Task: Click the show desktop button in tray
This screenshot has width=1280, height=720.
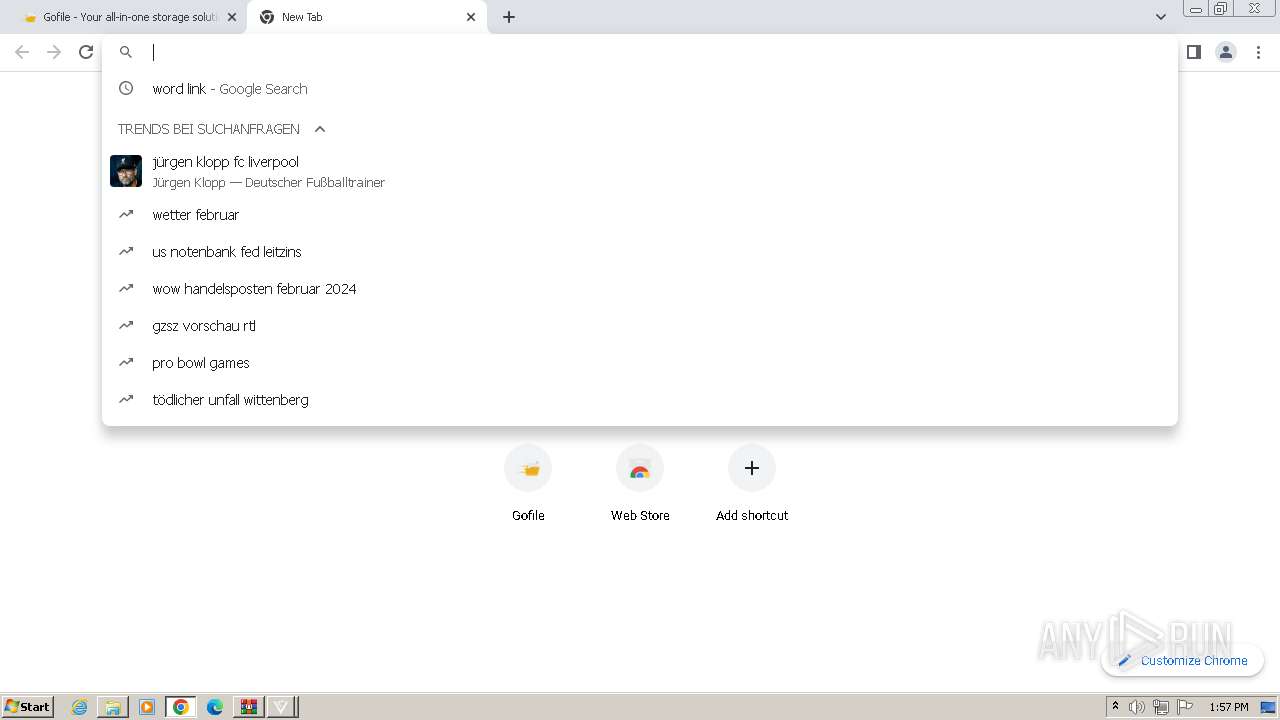Action: pyautogui.click(x=1269, y=707)
